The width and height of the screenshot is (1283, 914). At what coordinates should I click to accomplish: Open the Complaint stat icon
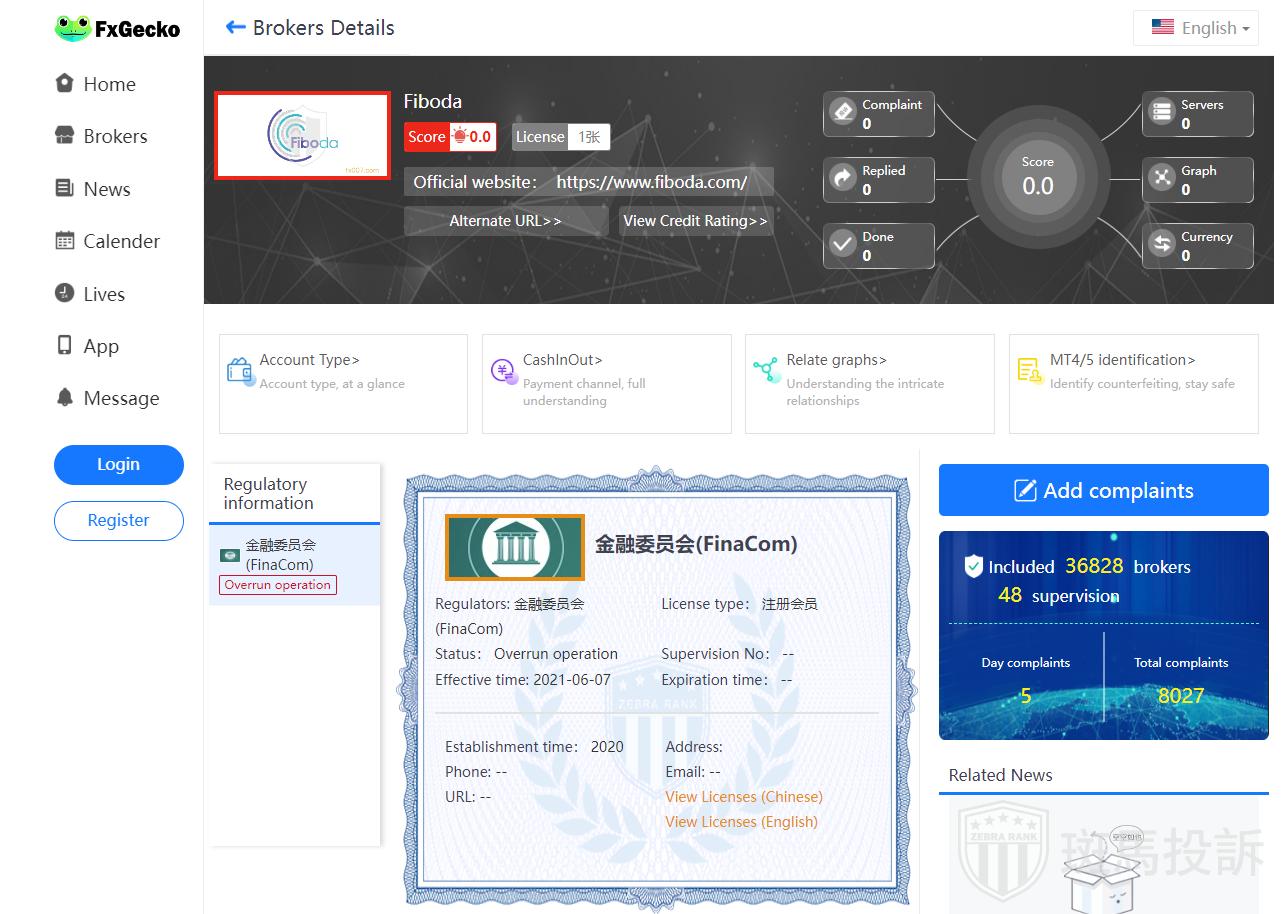point(843,113)
